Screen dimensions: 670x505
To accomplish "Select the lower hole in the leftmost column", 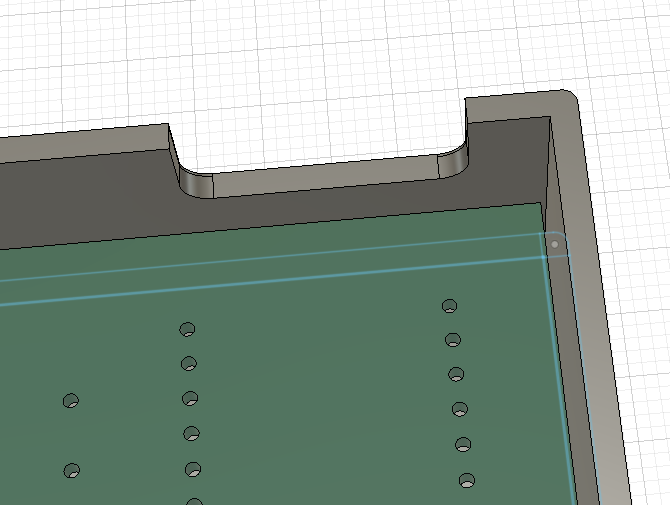I will tap(72, 470).
